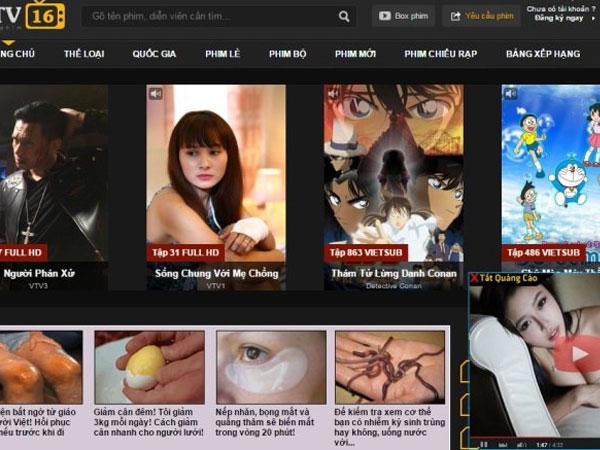This screenshot has height=450, width=600.
Task: Go to PHIM MỚI section
Action: click(x=355, y=54)
